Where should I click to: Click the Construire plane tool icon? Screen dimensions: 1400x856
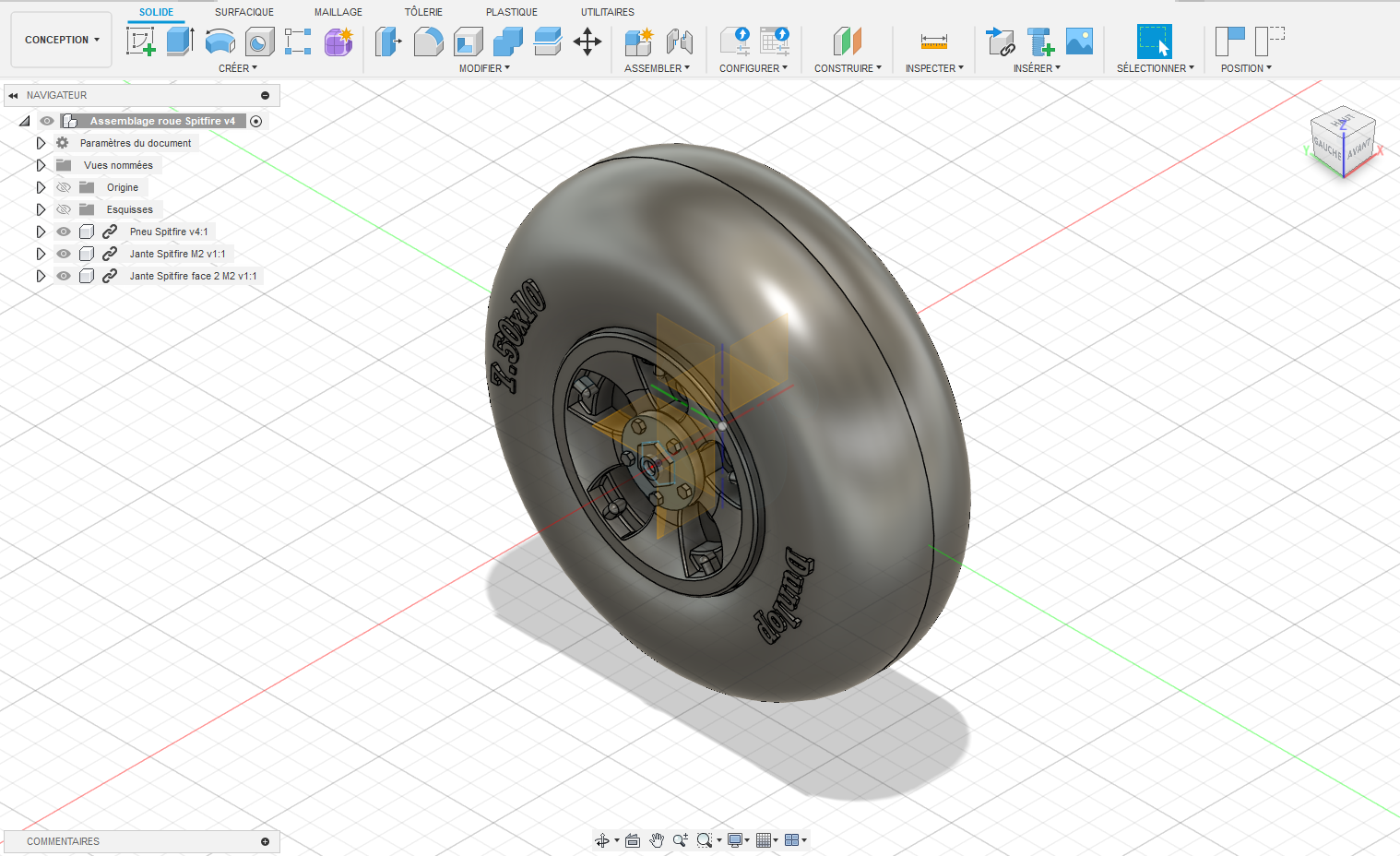(x=847, y=42)
